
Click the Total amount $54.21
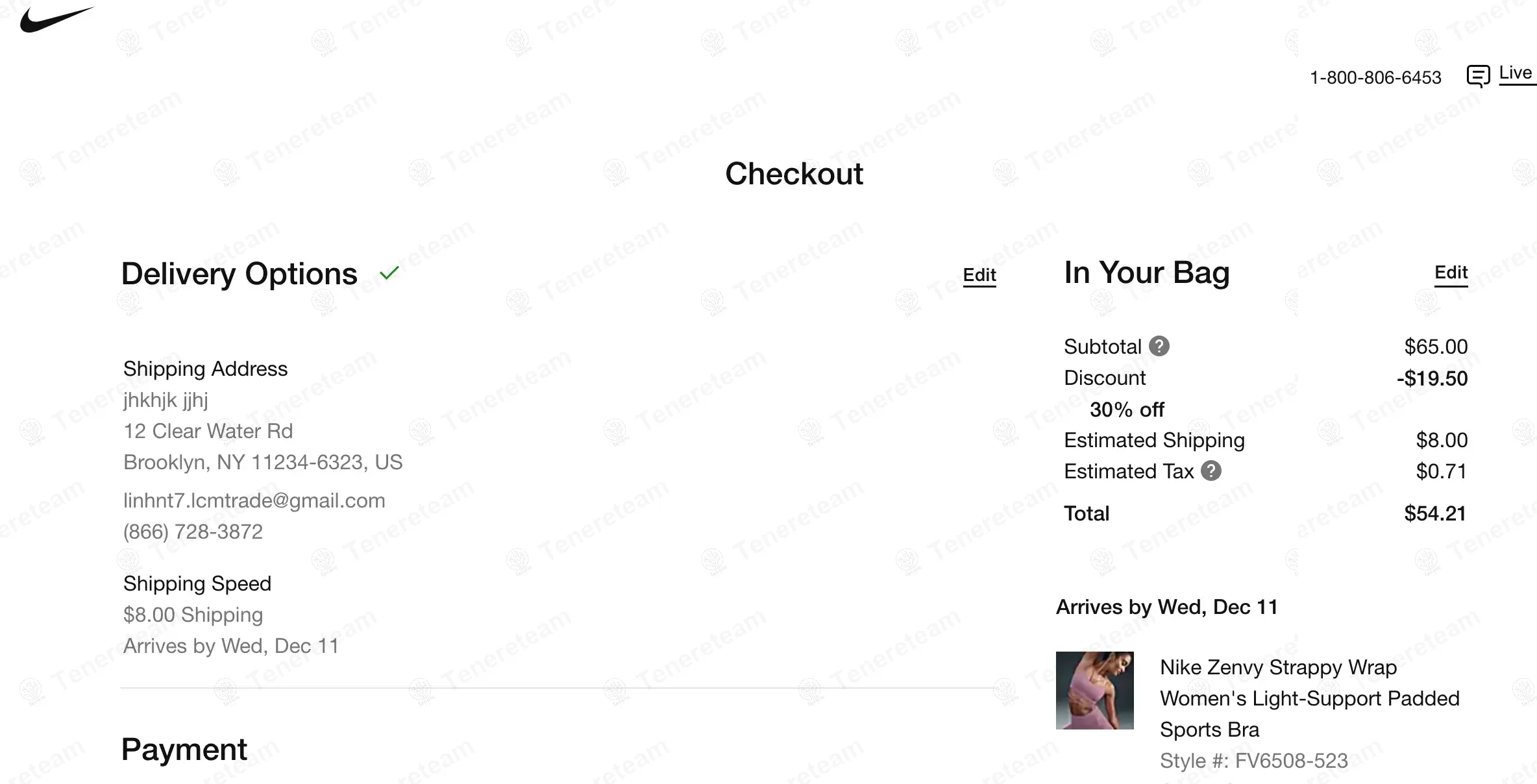coord(1434,513)
